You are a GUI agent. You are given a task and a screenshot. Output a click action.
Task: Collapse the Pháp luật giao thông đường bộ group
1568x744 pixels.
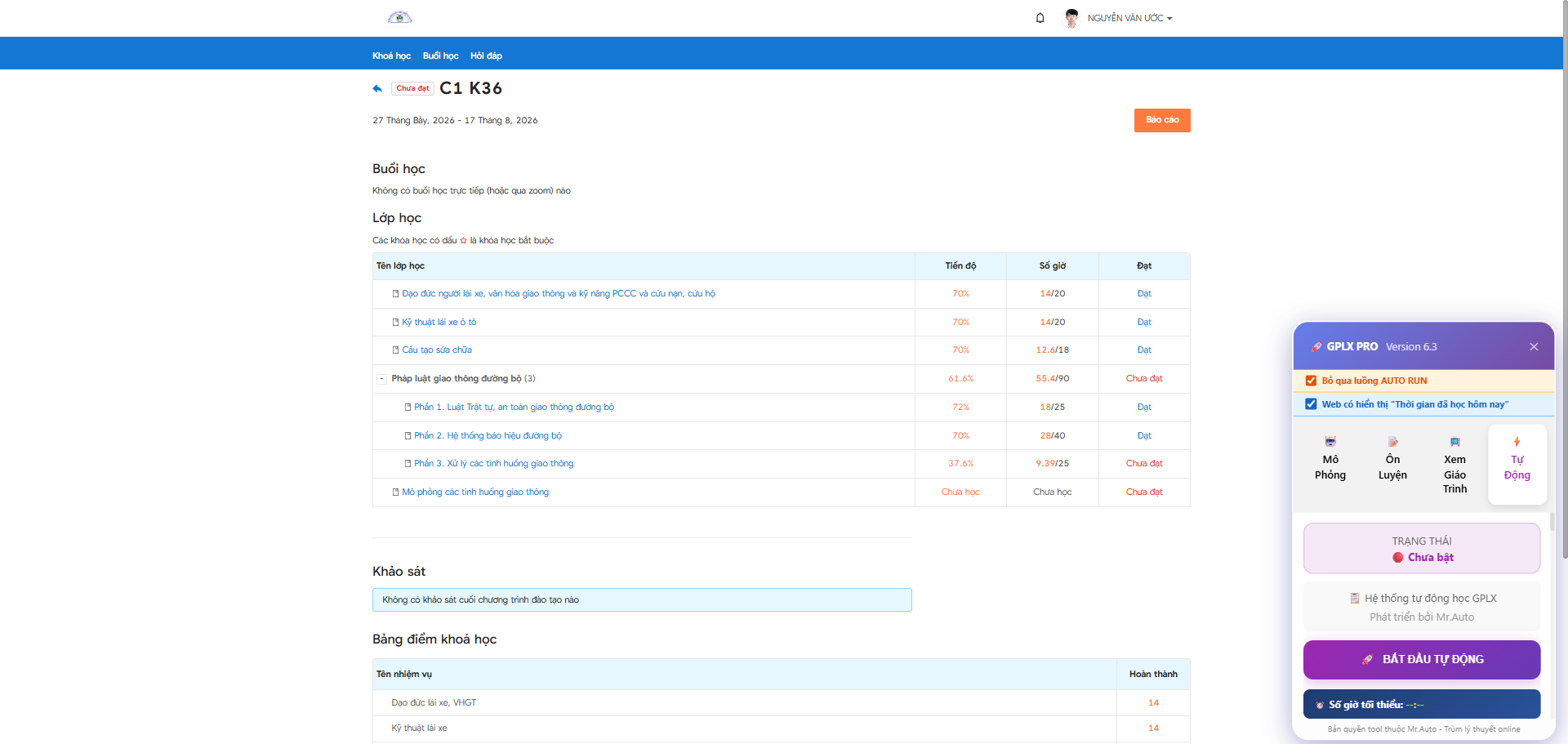(381, 379)
